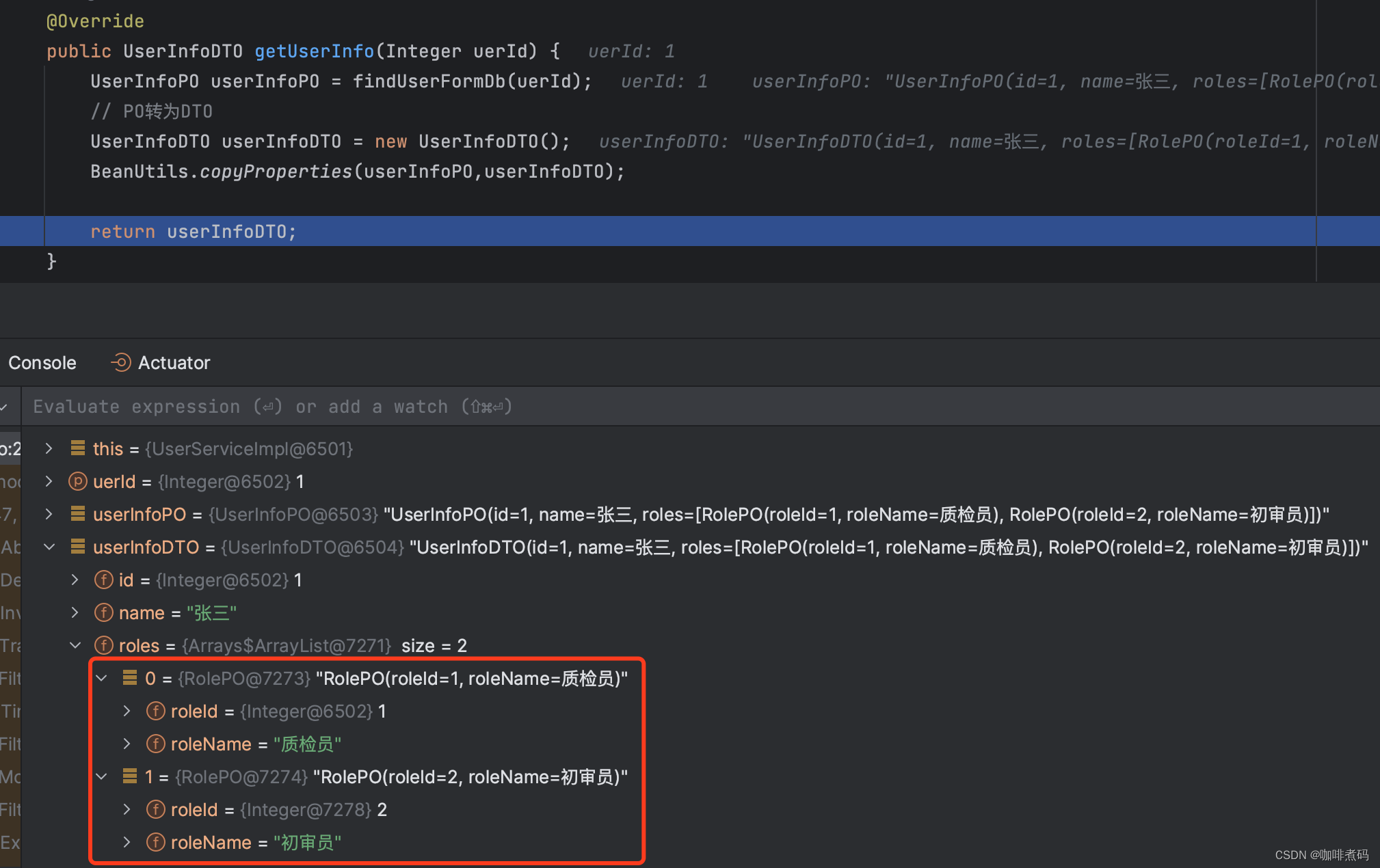The image size is (1380, 868).
Task: Collapse the roles ArrayList node
Action: 75,645
